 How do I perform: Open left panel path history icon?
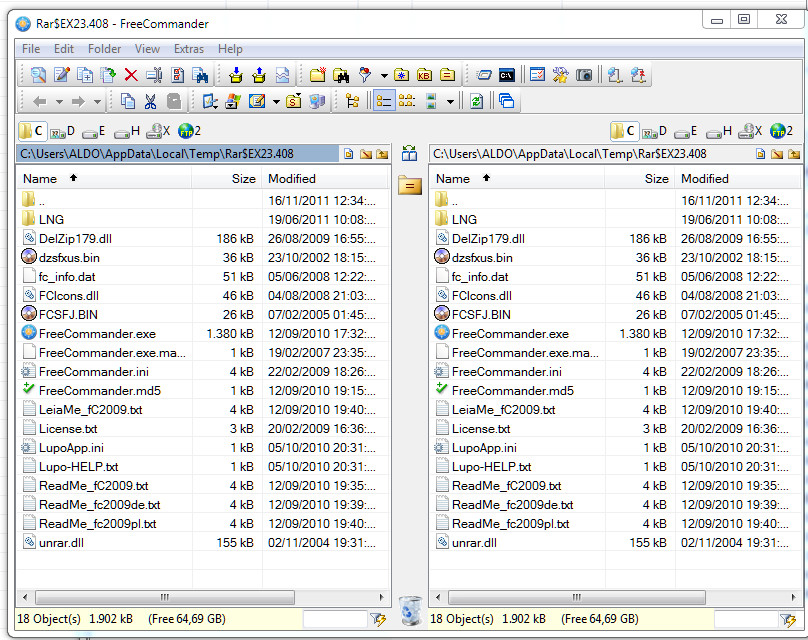[x=349, y=154]
